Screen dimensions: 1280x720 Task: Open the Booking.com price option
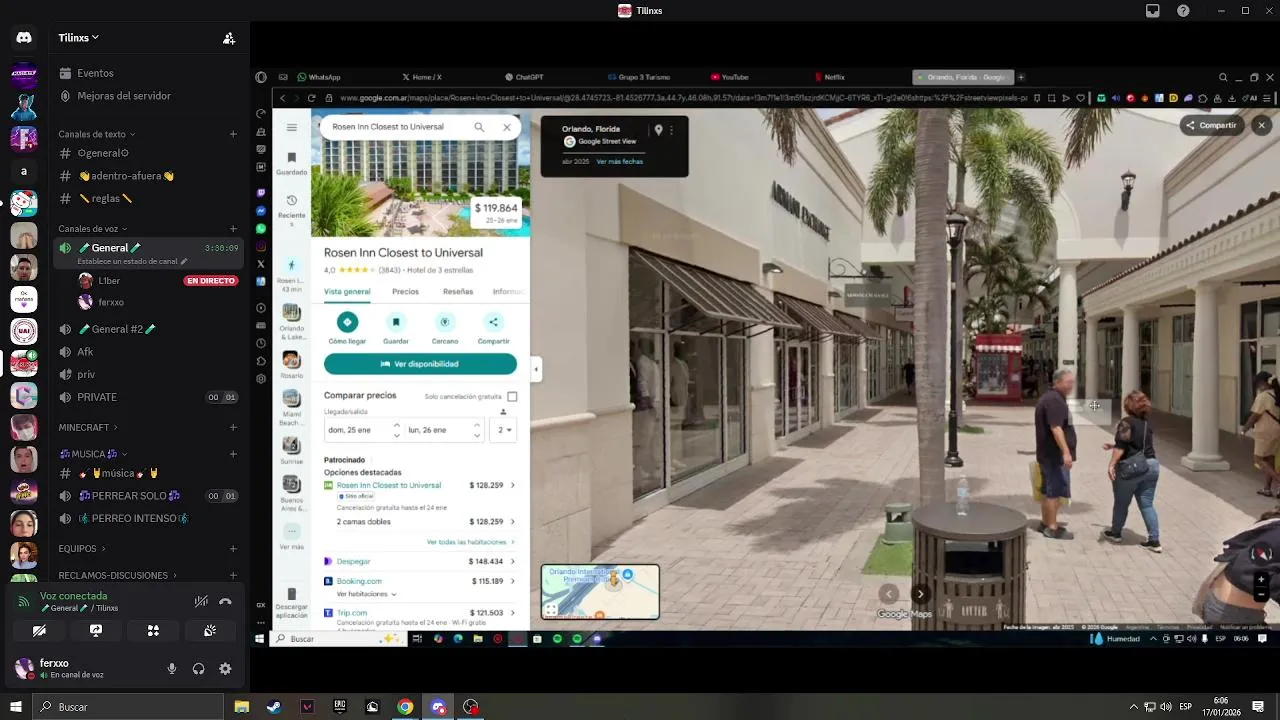point(420,581)
